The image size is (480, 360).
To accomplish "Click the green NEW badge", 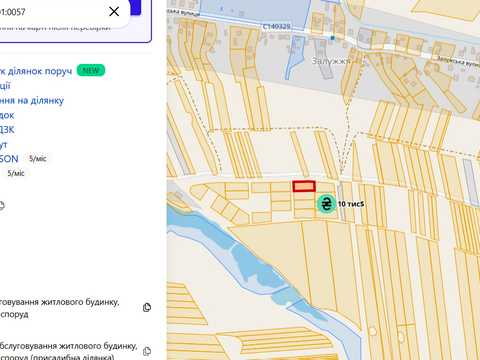I will 91,70.
